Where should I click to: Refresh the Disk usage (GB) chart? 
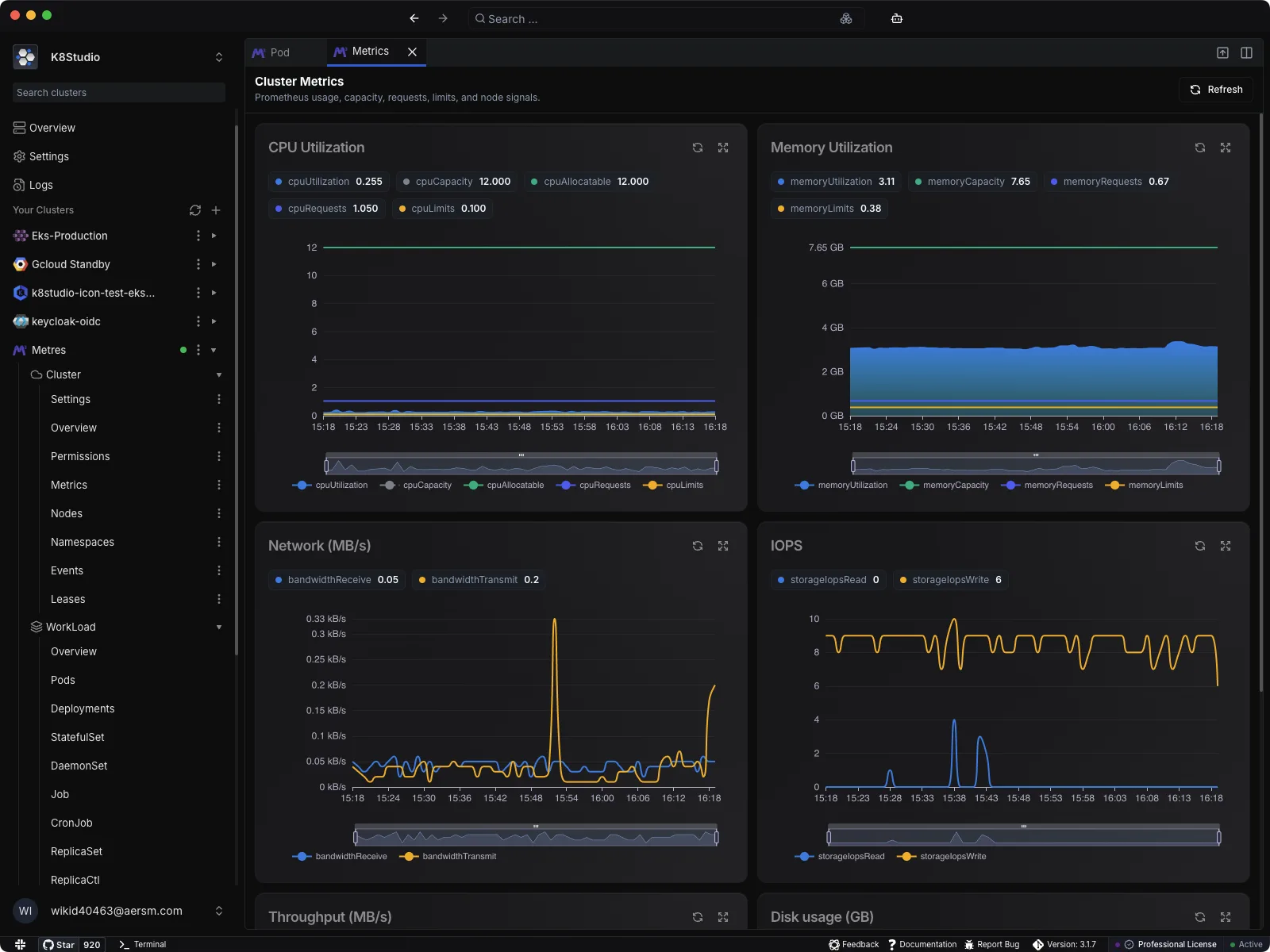tap(1200, 917)
